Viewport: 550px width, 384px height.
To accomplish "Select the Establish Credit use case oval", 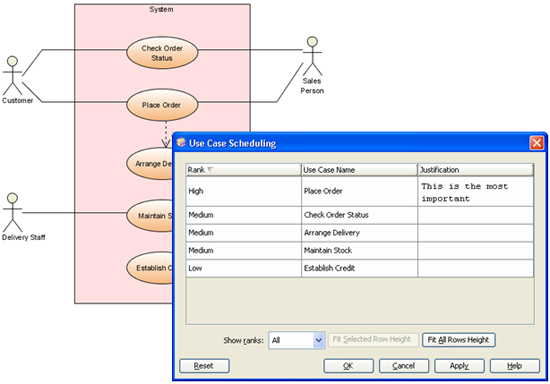I will pyautogui.click(x=150, y=268).
